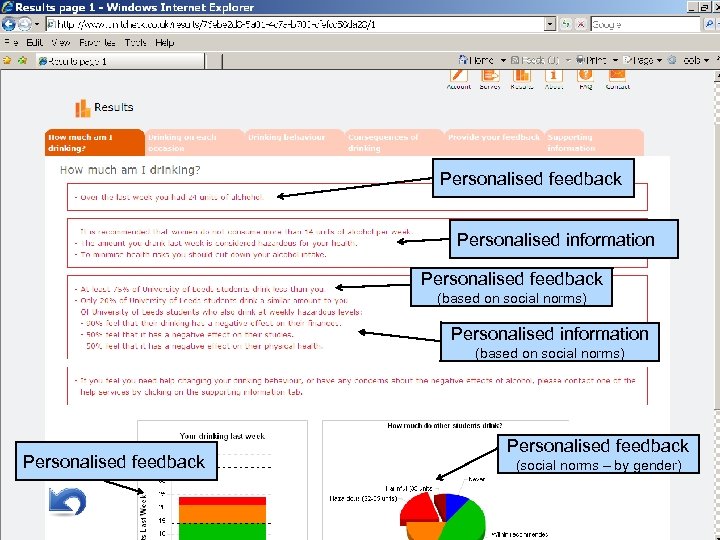Expand the Home button dropdown arrow

(x=503, y=61)
